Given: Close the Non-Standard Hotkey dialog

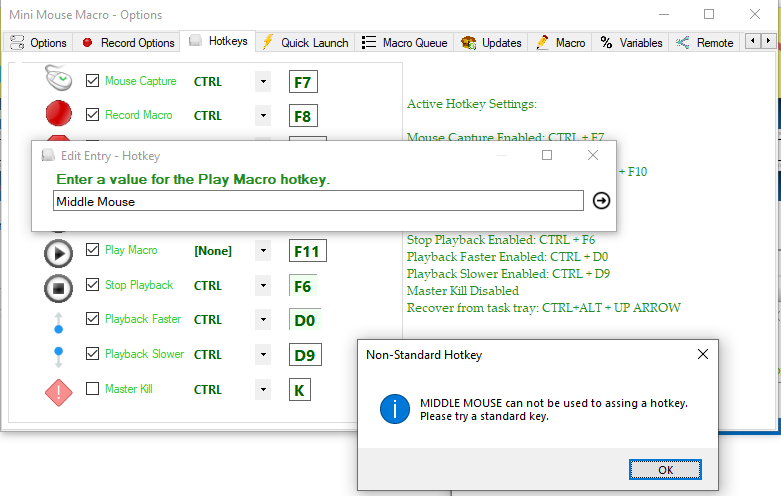Looking at the screenshot, I should (x=702, y=354).
